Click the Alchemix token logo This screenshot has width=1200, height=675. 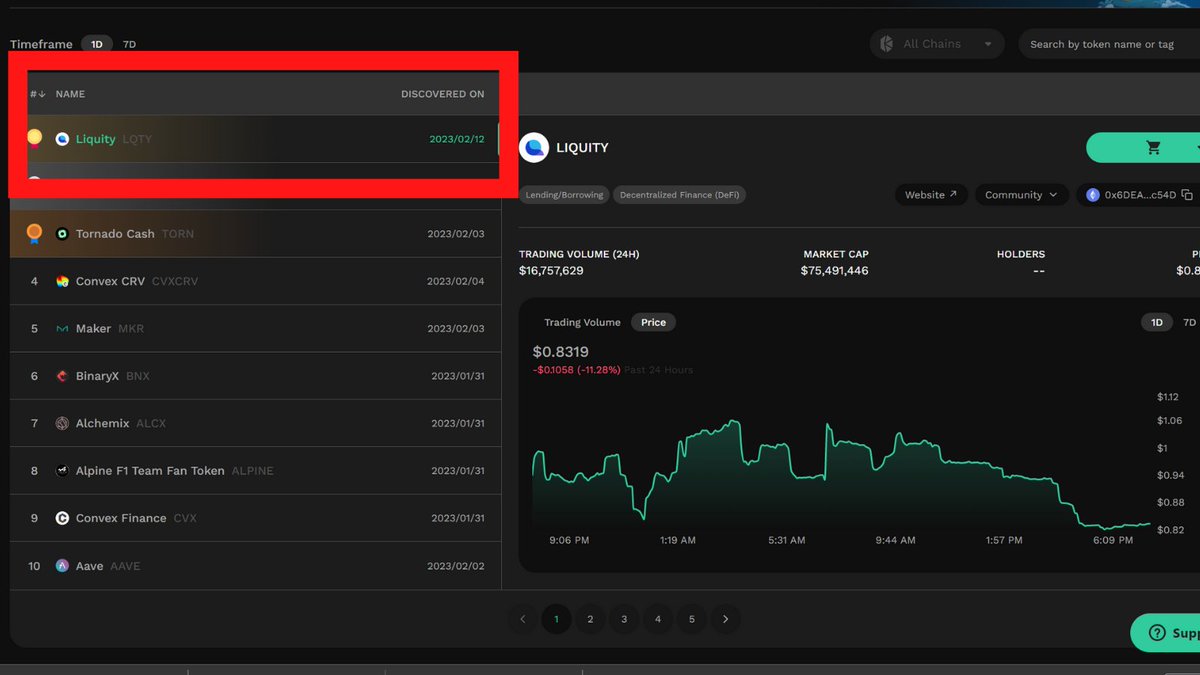pos(62,424)
